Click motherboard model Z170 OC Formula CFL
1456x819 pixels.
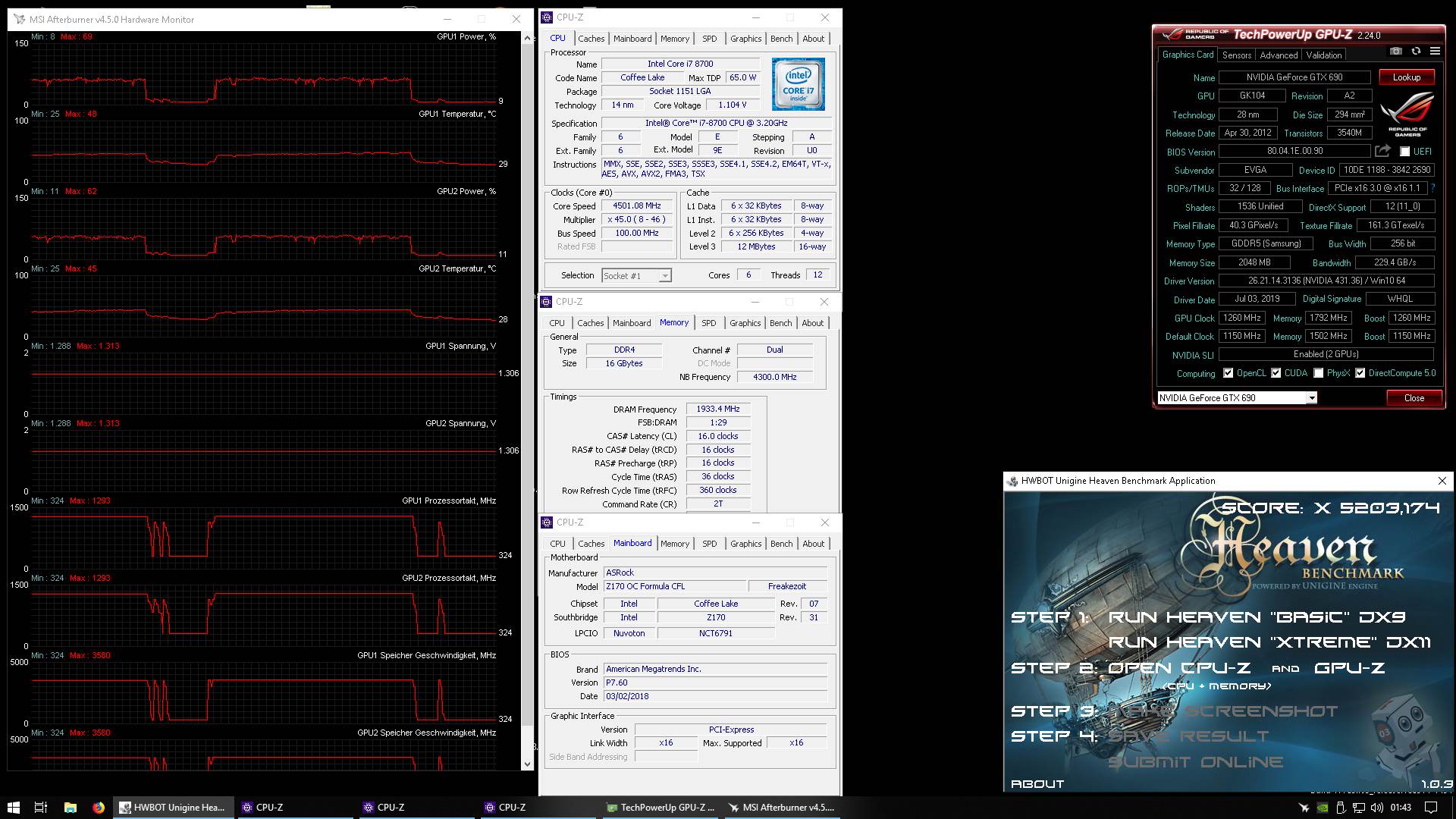pos(674,586)
